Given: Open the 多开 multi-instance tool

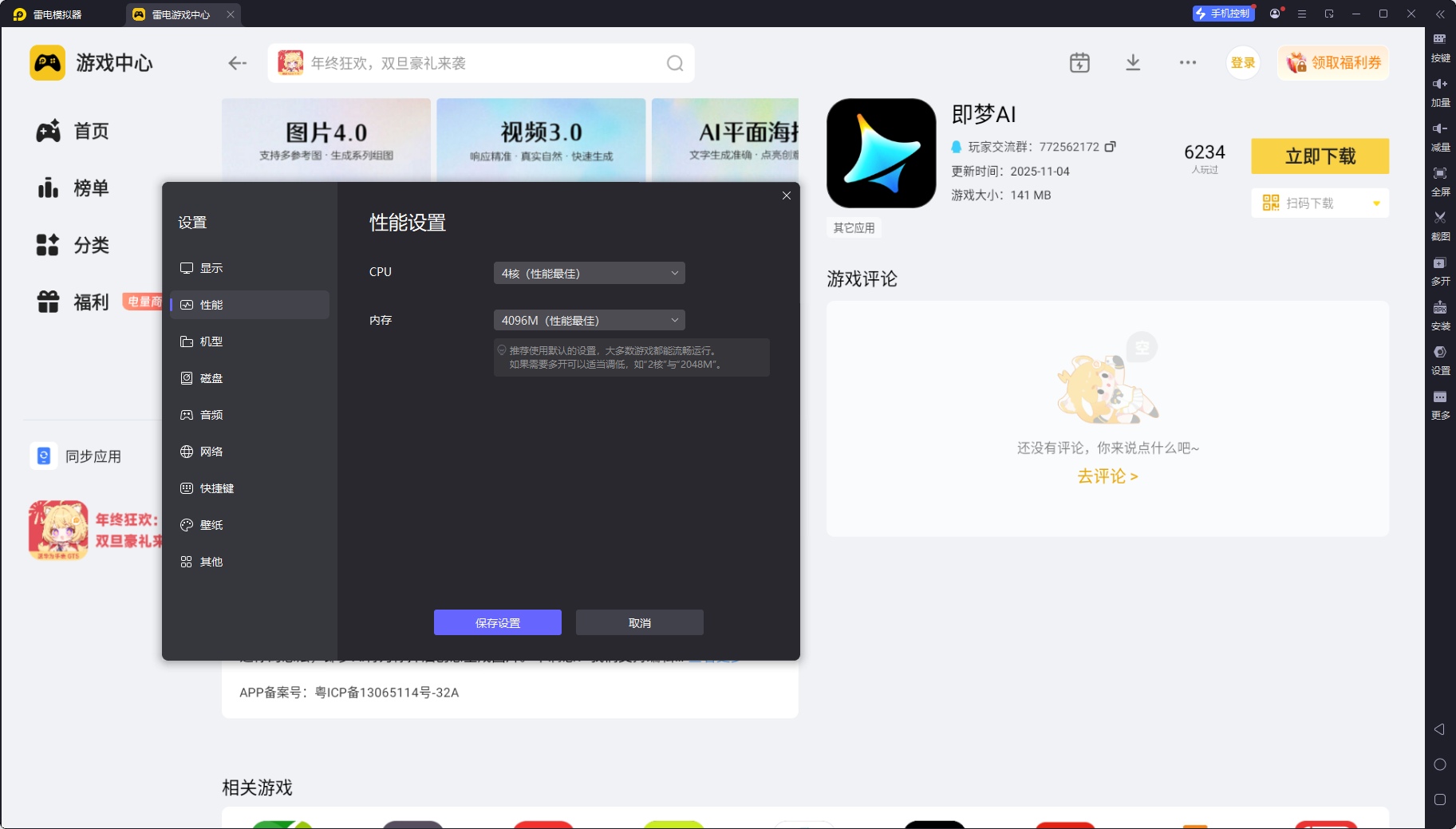Looking at the screenshot, I should tap(1440, 270).
